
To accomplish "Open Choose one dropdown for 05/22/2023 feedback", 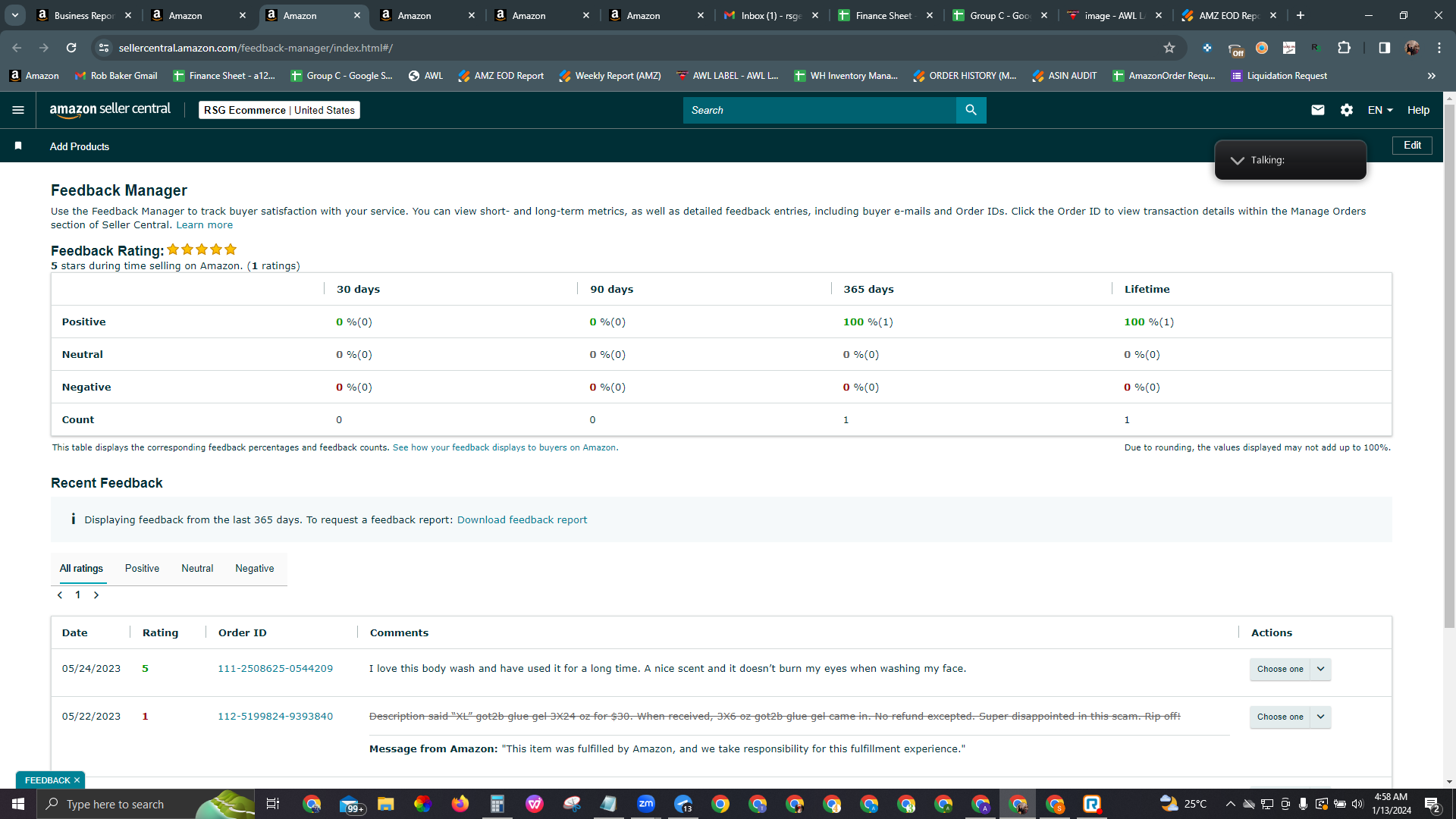I will 1290,717.
